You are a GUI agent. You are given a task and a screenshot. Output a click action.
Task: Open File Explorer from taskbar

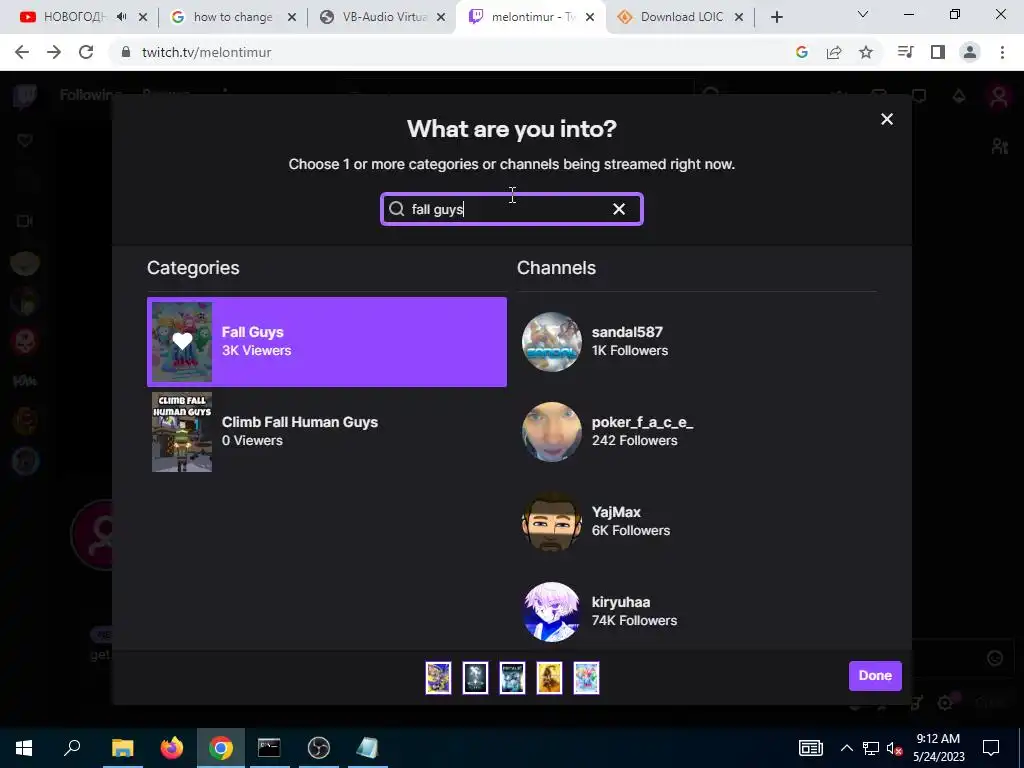click(122, 748)
